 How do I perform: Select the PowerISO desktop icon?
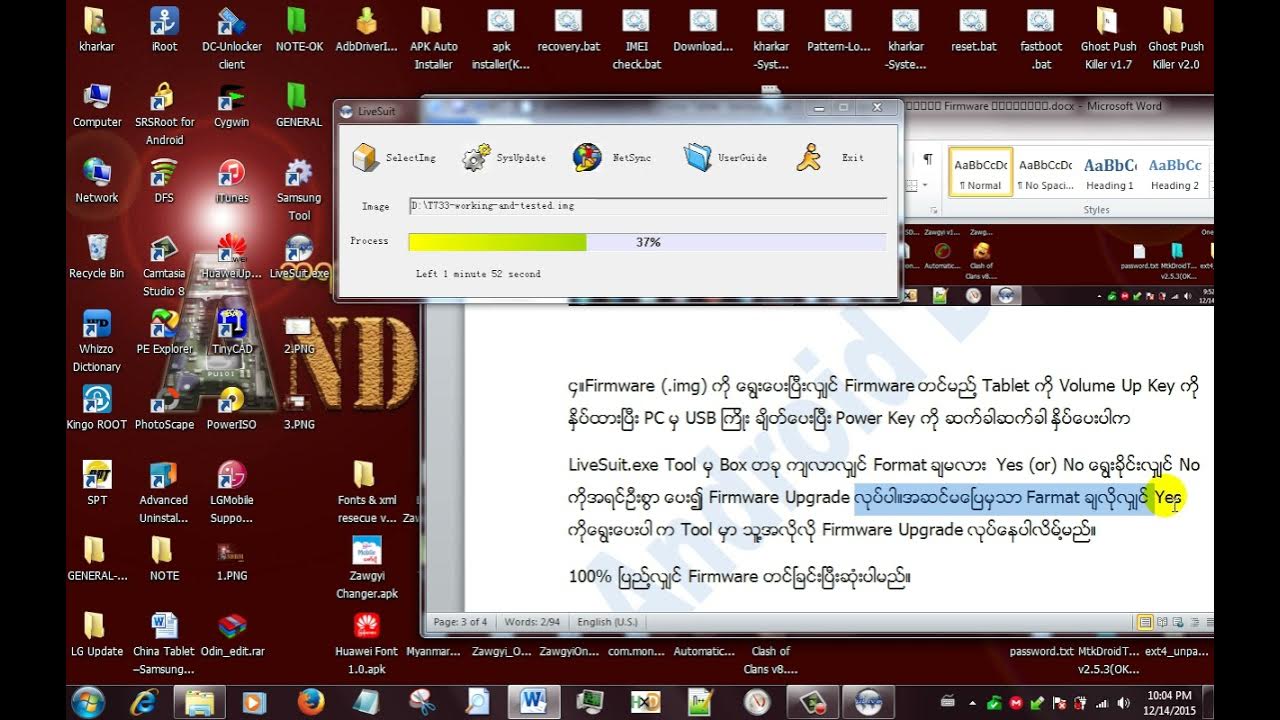pos(231,408)
